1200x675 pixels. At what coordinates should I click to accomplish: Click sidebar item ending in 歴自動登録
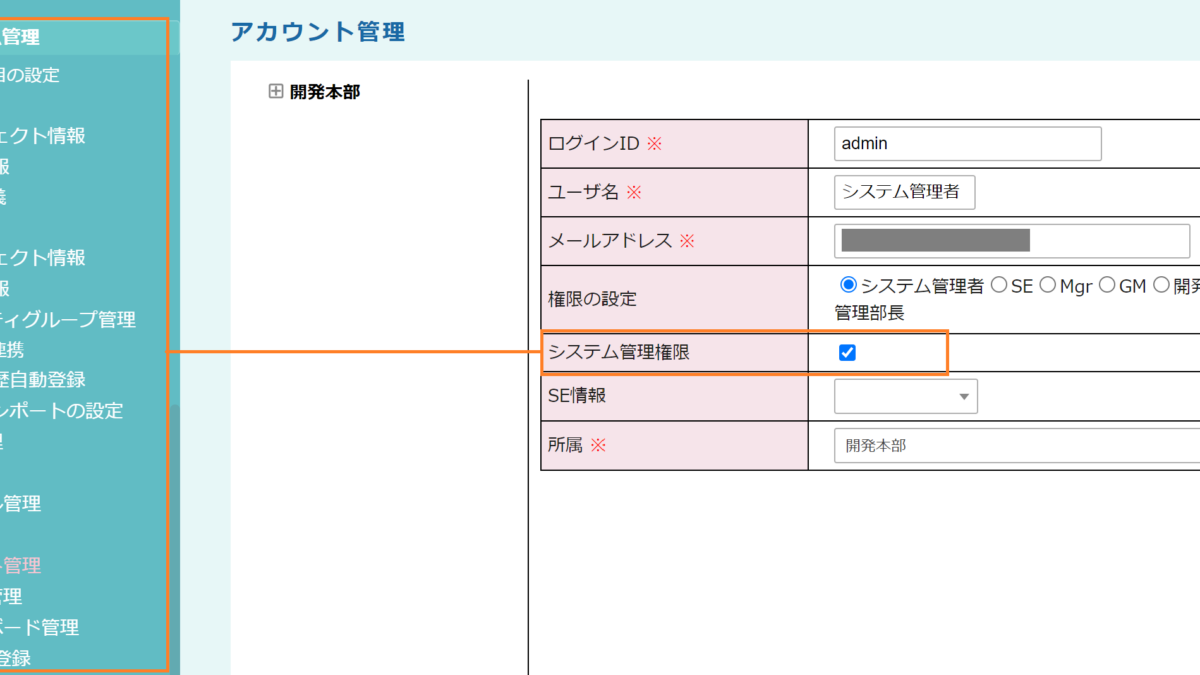tap(43, 380)
